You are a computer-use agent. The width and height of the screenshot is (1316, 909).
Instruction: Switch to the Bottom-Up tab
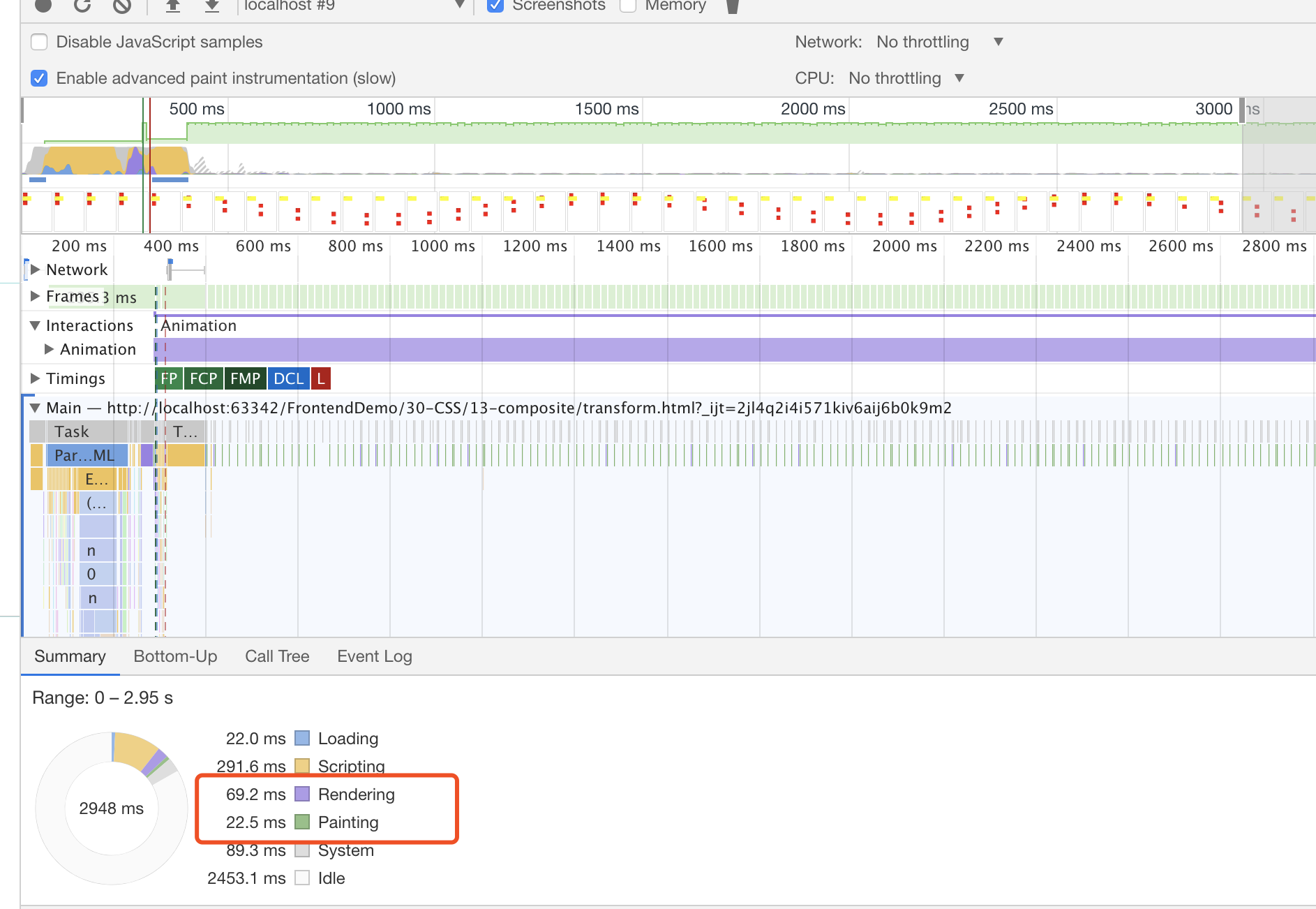click(x=175, y=656)
